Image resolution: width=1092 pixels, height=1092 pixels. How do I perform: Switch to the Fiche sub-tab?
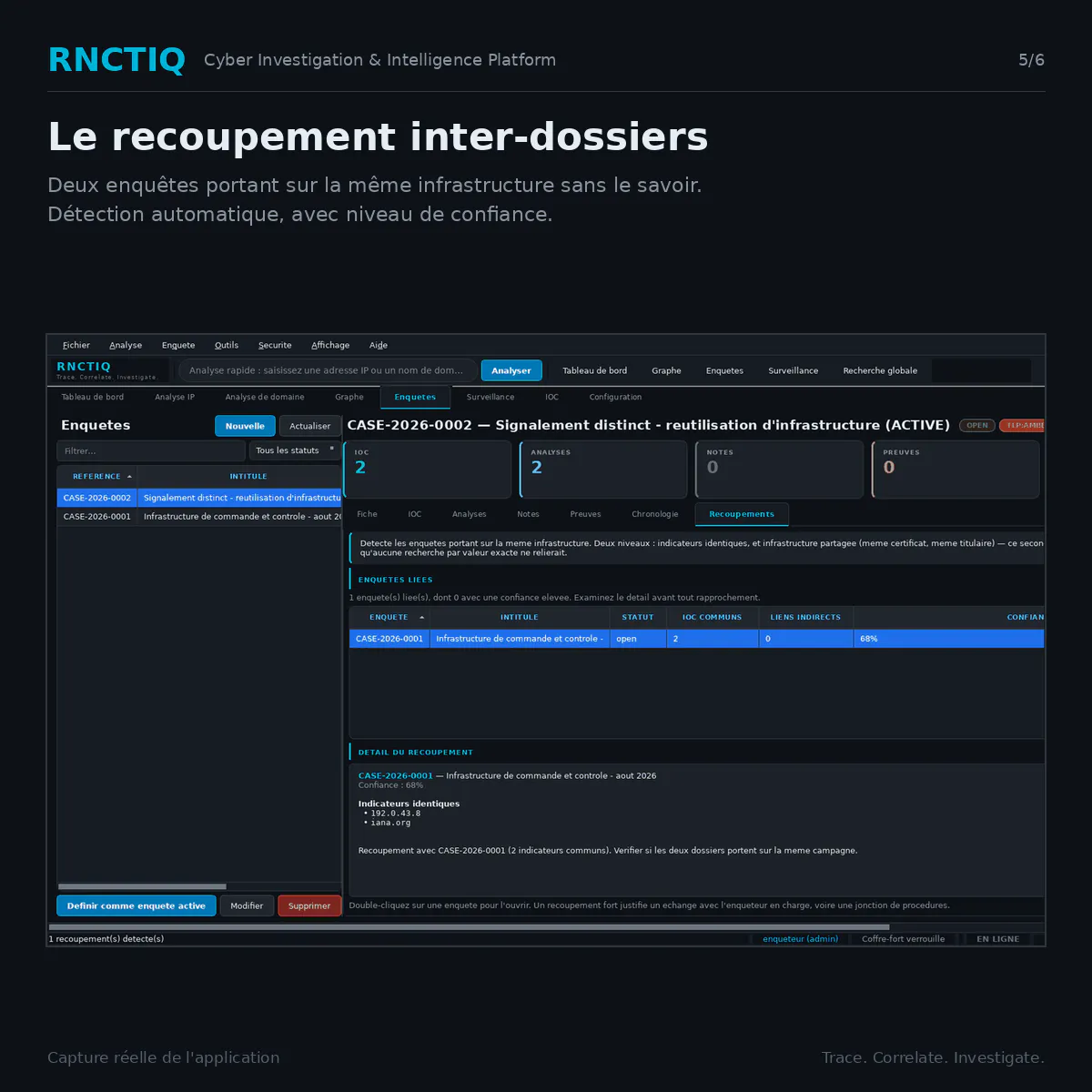coord(367,514)
